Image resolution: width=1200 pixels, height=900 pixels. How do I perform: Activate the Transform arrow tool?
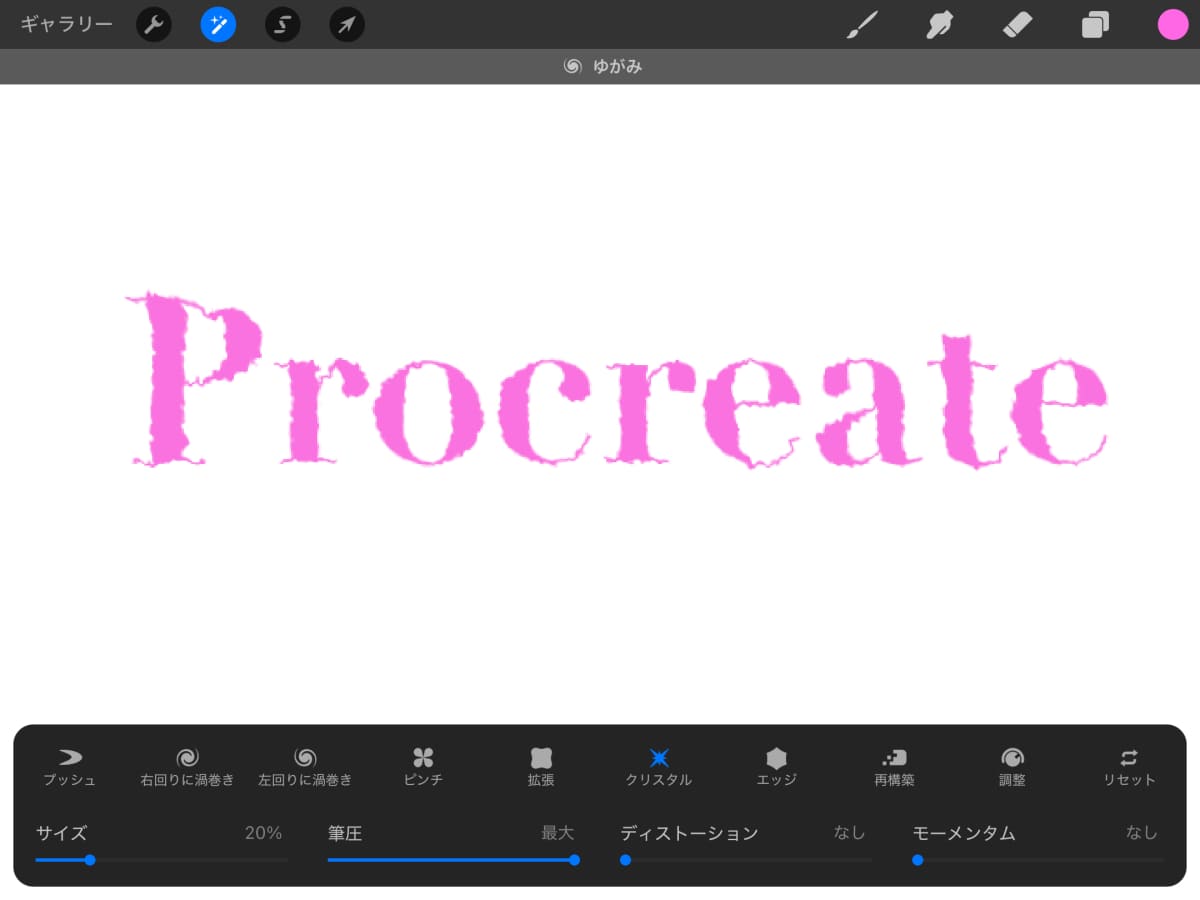tap(347, 24)
